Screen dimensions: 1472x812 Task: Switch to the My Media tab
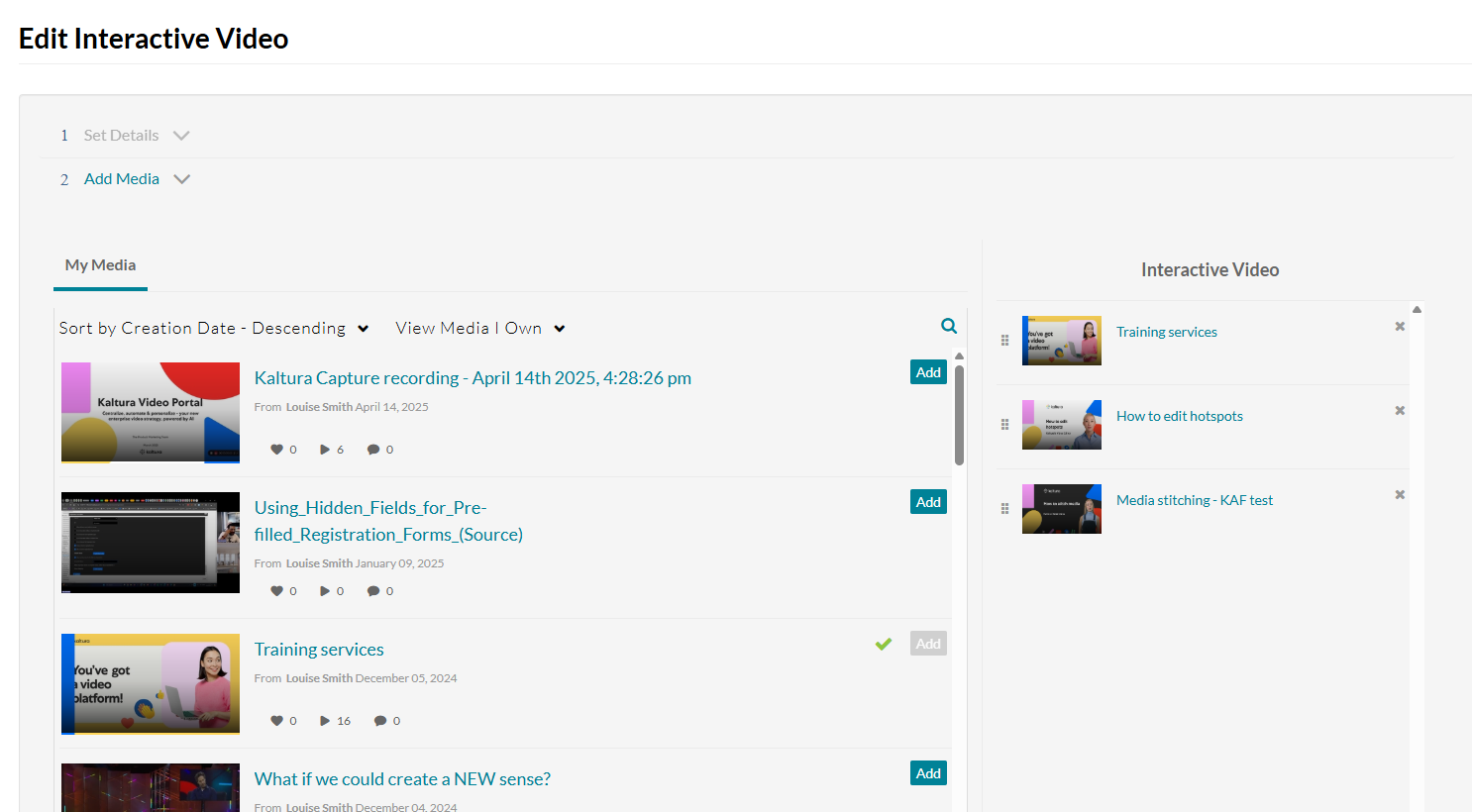click(x=100, y=265)
